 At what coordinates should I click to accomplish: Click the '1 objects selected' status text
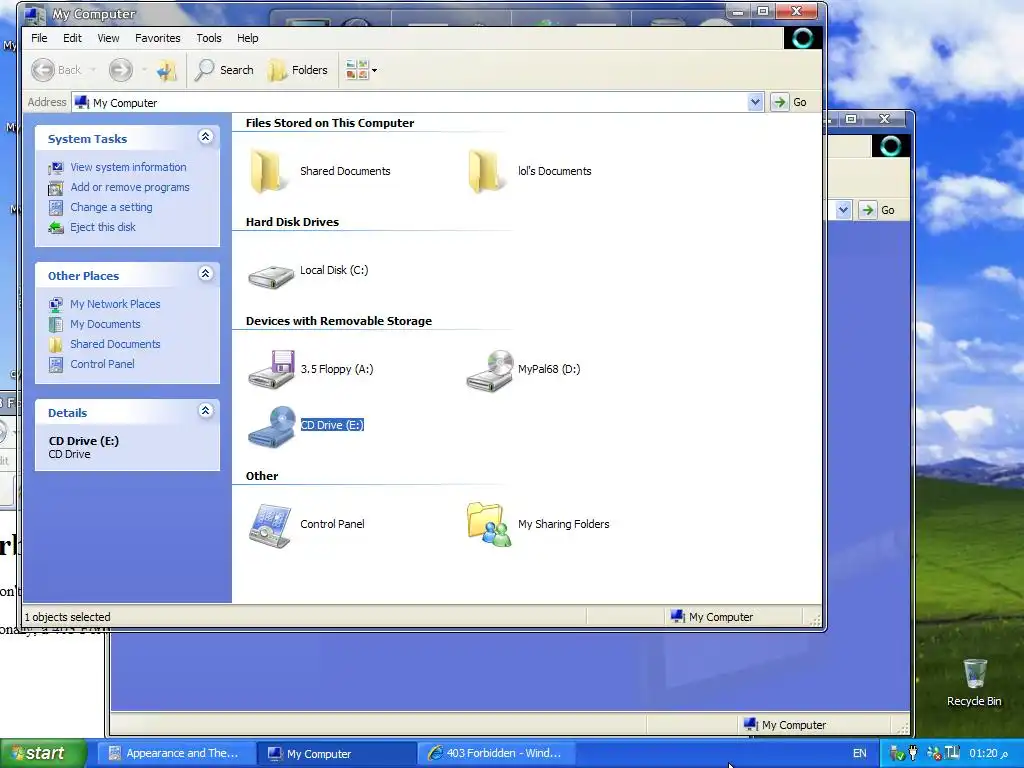[x=67, y=617]
